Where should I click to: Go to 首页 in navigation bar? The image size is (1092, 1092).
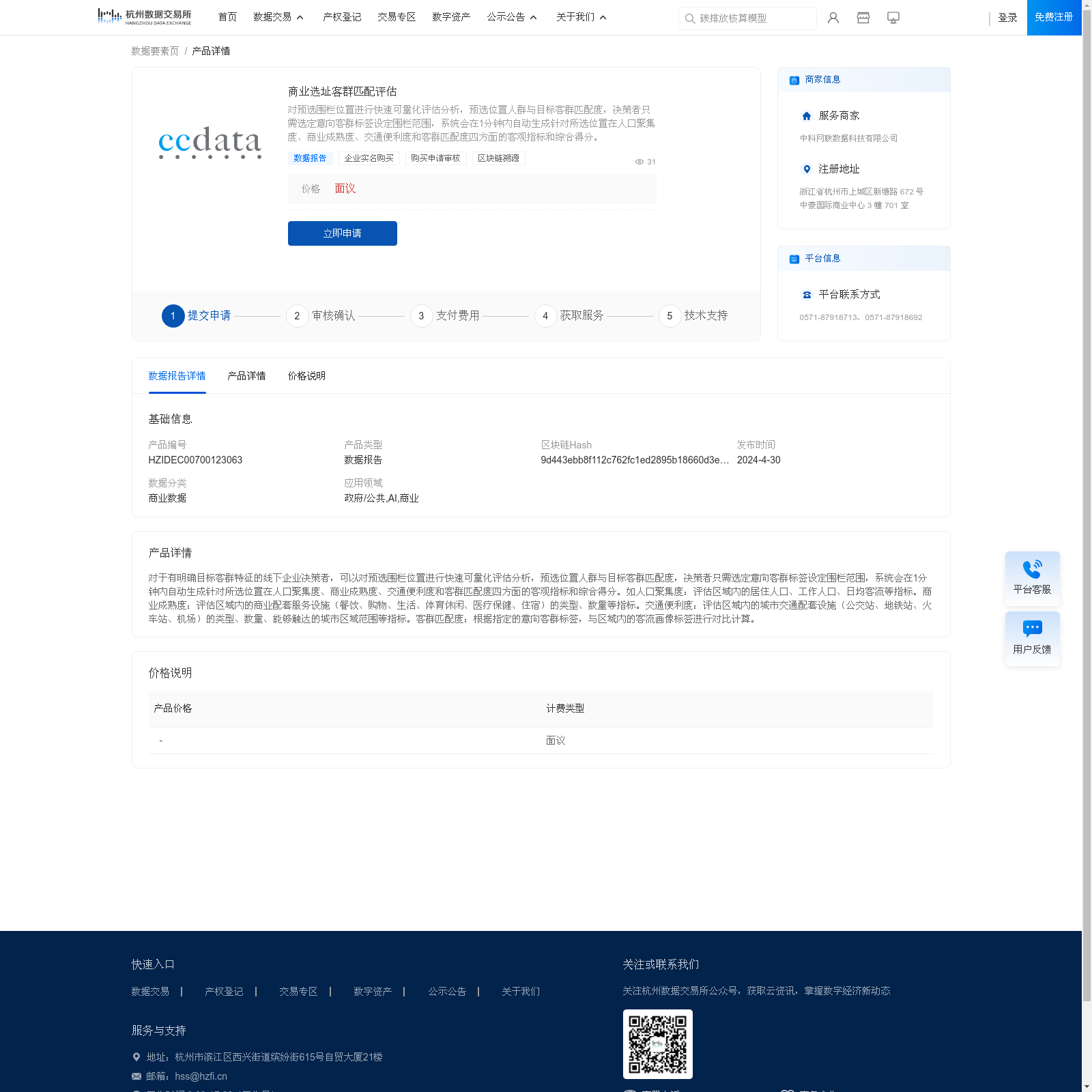[x=227, y=17]
